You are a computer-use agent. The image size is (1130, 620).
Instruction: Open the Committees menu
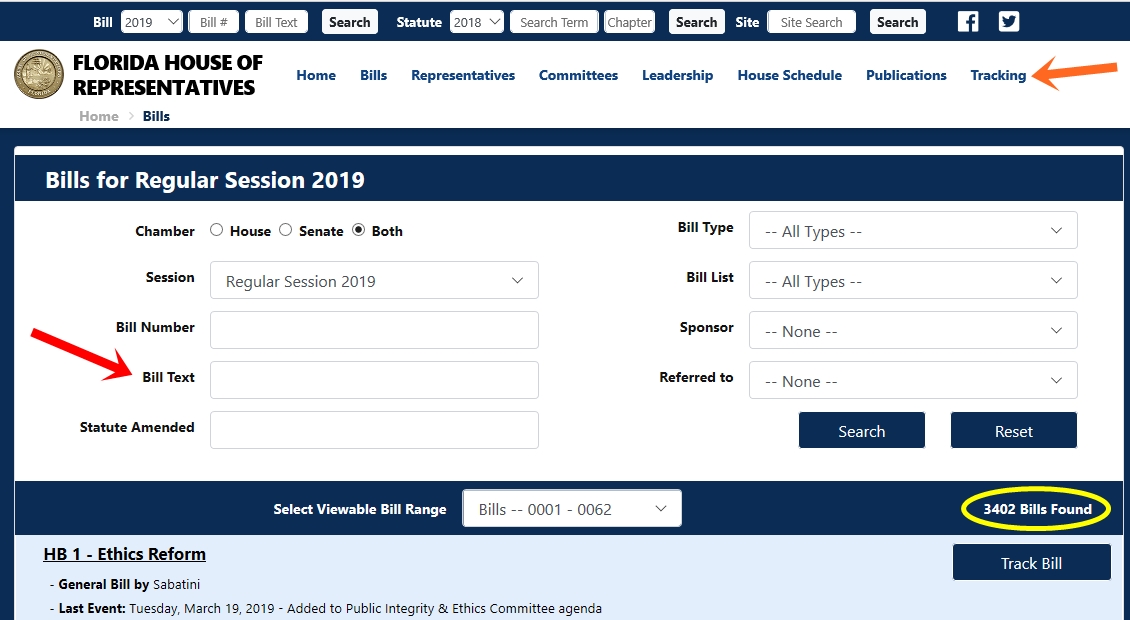click(578, 75)
